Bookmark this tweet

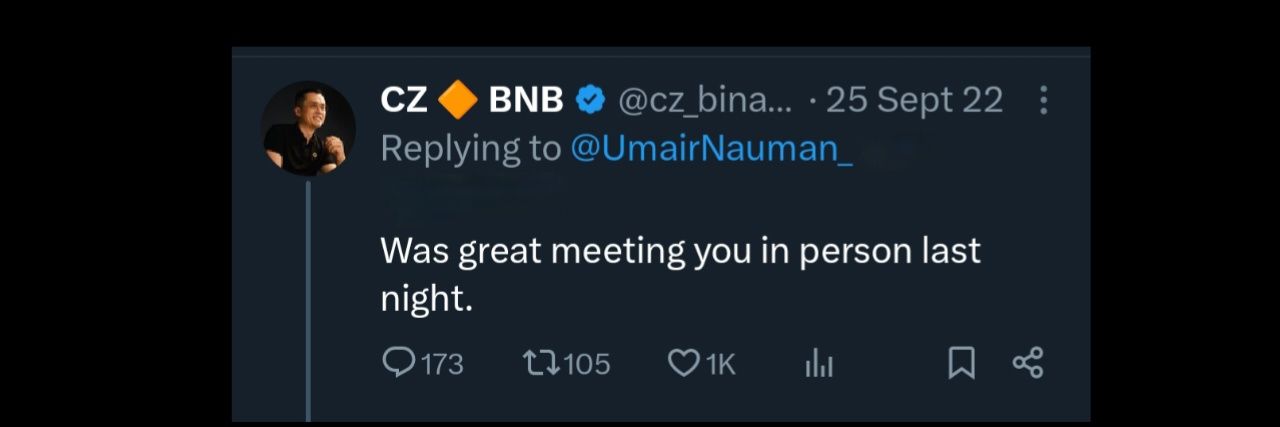coord(961,363)
